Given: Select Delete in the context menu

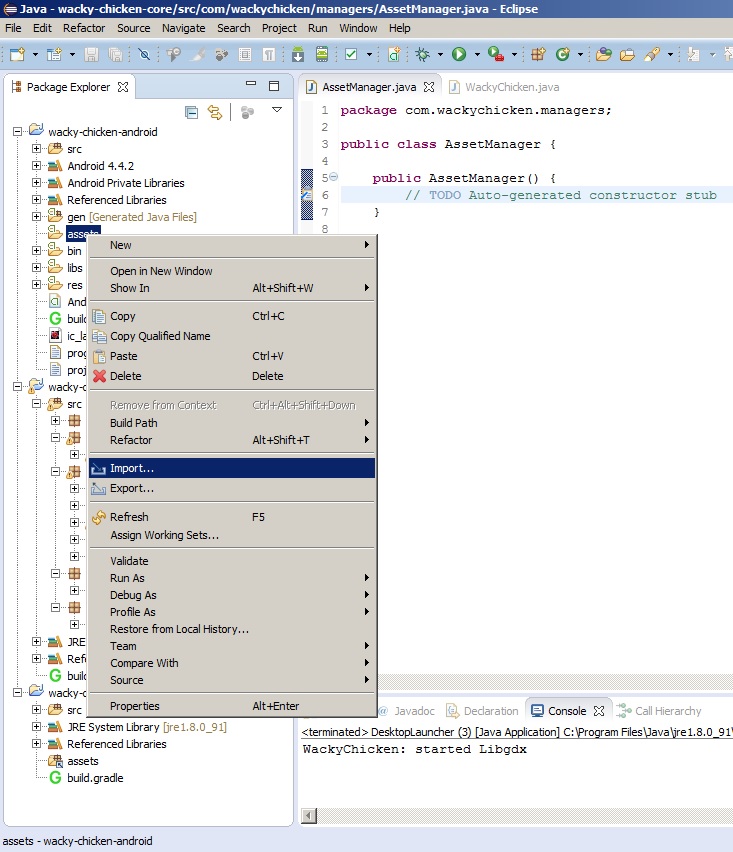Looking at the screenshot, I should point(232,376).
